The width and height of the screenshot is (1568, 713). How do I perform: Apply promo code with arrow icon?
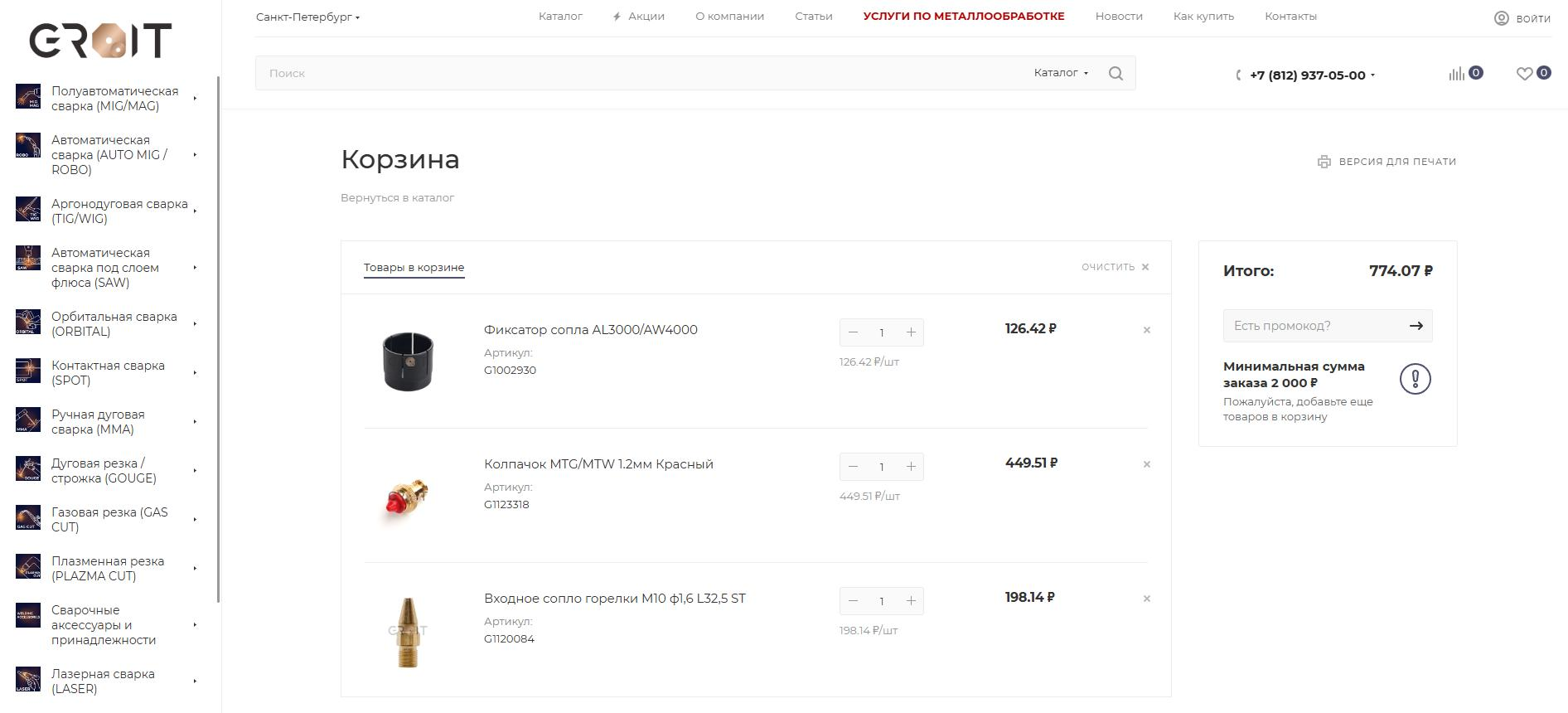[1416, 326]
